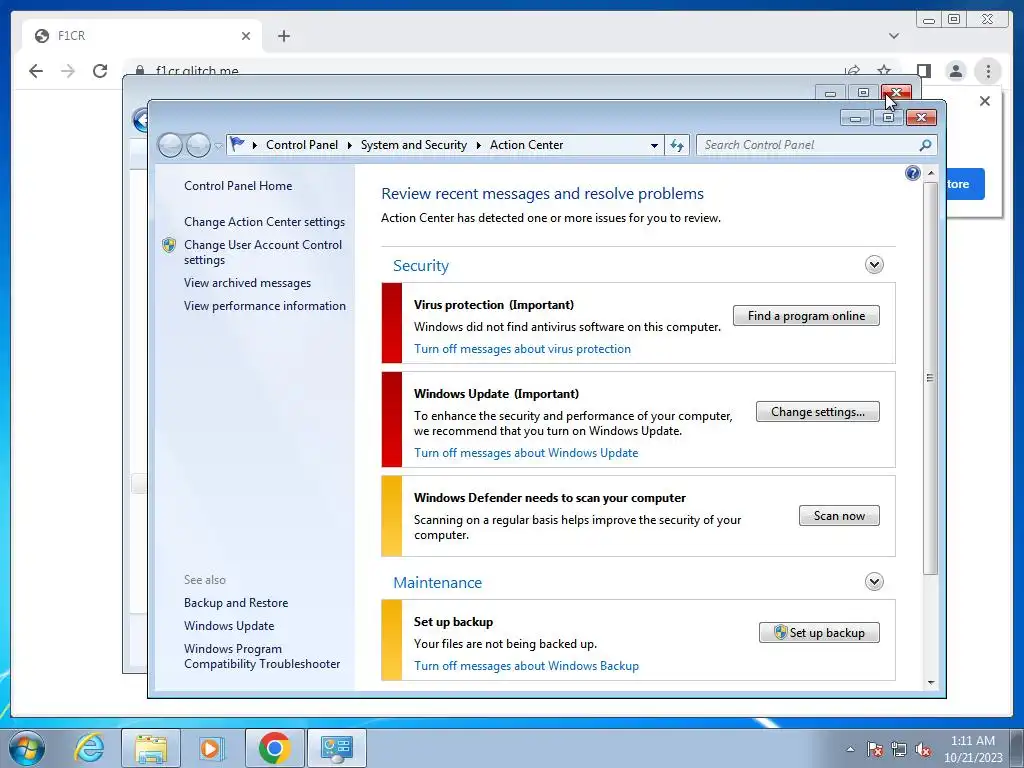Image resolution: width=1024 pixels, height=768 pixels.
Task: Open the Windows Start orb
Action: pos(27,748)
